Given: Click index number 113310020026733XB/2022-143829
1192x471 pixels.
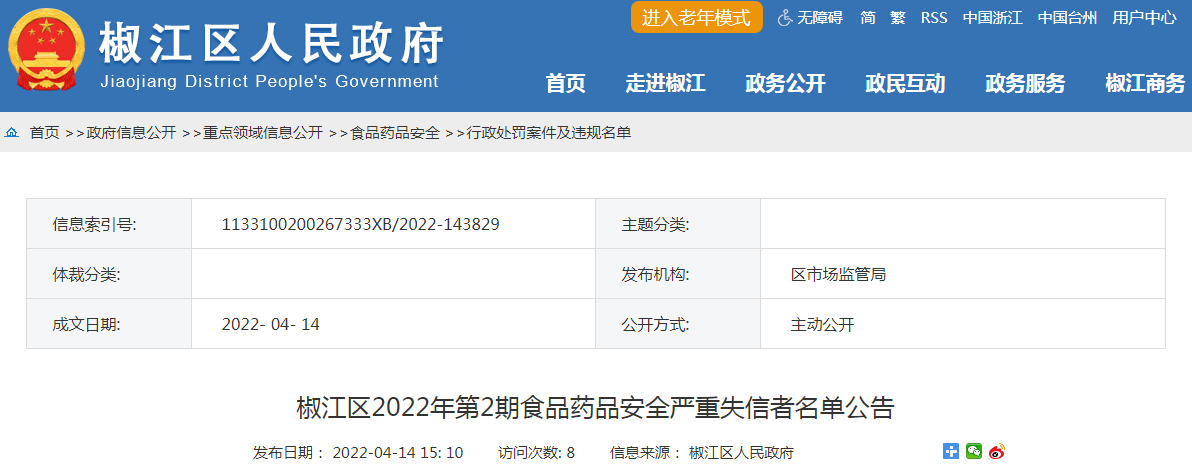Looking at the screenshot, I should pos(360,224).
